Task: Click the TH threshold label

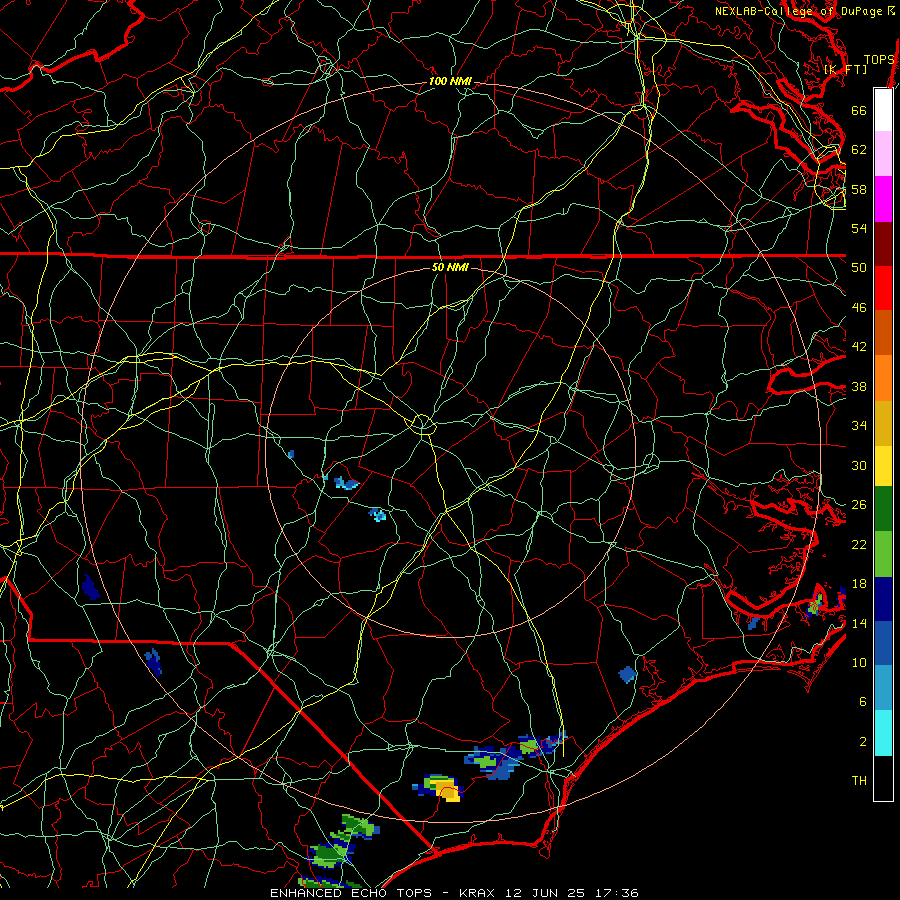Action: point(859,781)
